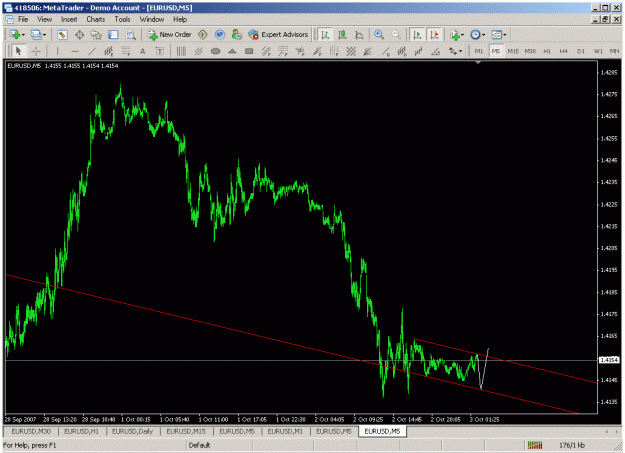Switch chart period to M1
625x453 pixels.
pos(479,51)
